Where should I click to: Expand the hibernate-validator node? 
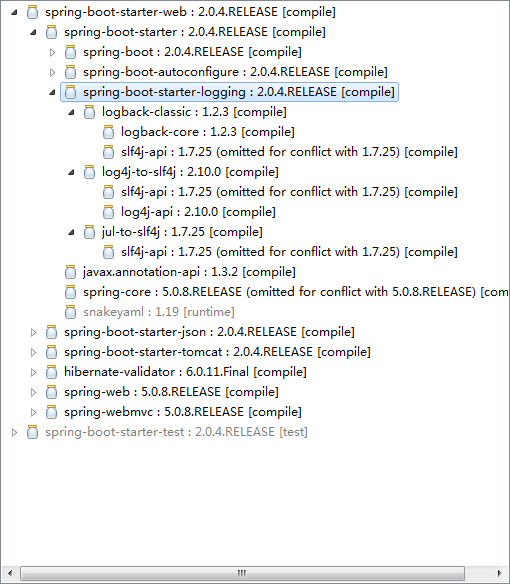pyautogui.click(x=34, y=372)
